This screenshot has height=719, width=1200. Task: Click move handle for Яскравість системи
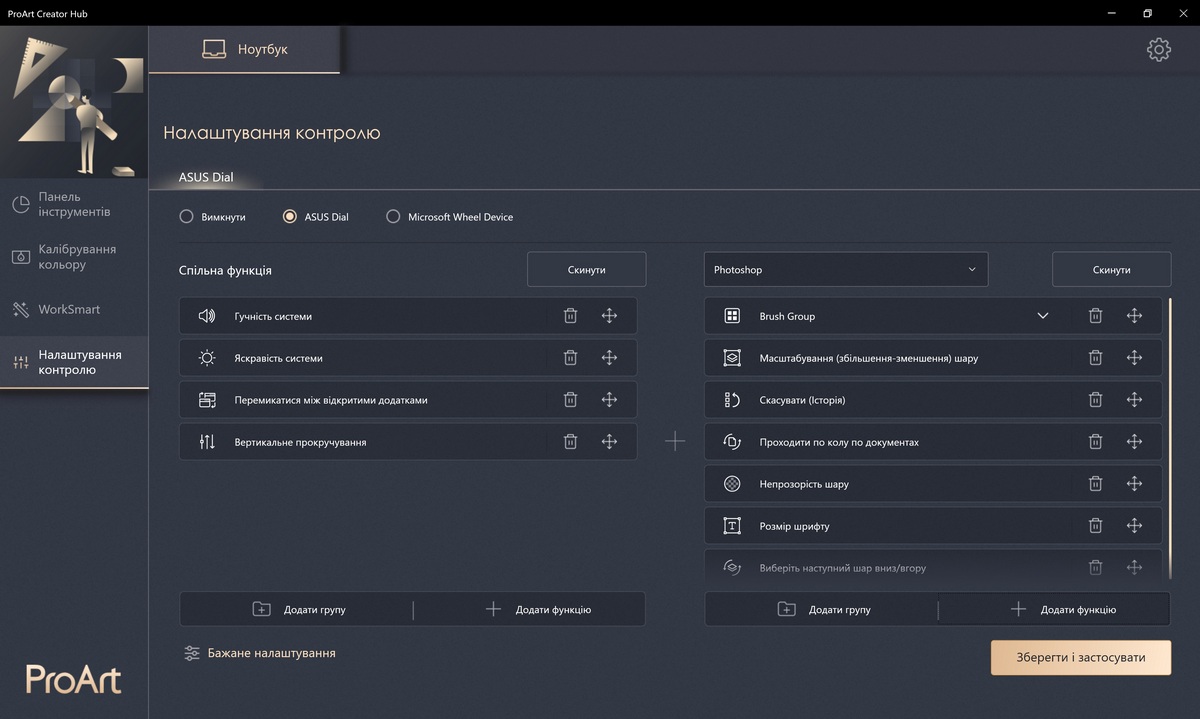coord(609,358)
